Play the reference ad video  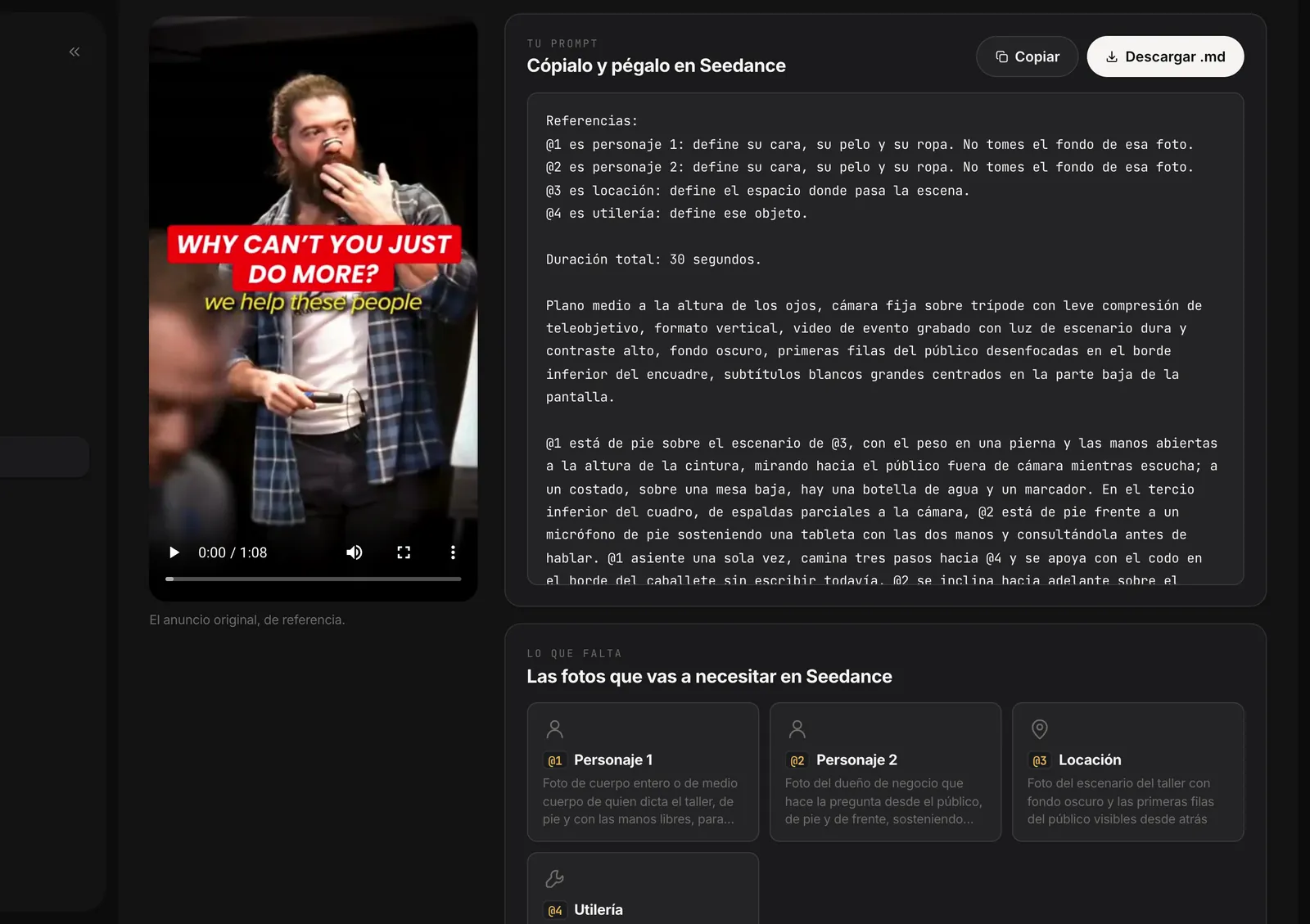pos(174,552)
